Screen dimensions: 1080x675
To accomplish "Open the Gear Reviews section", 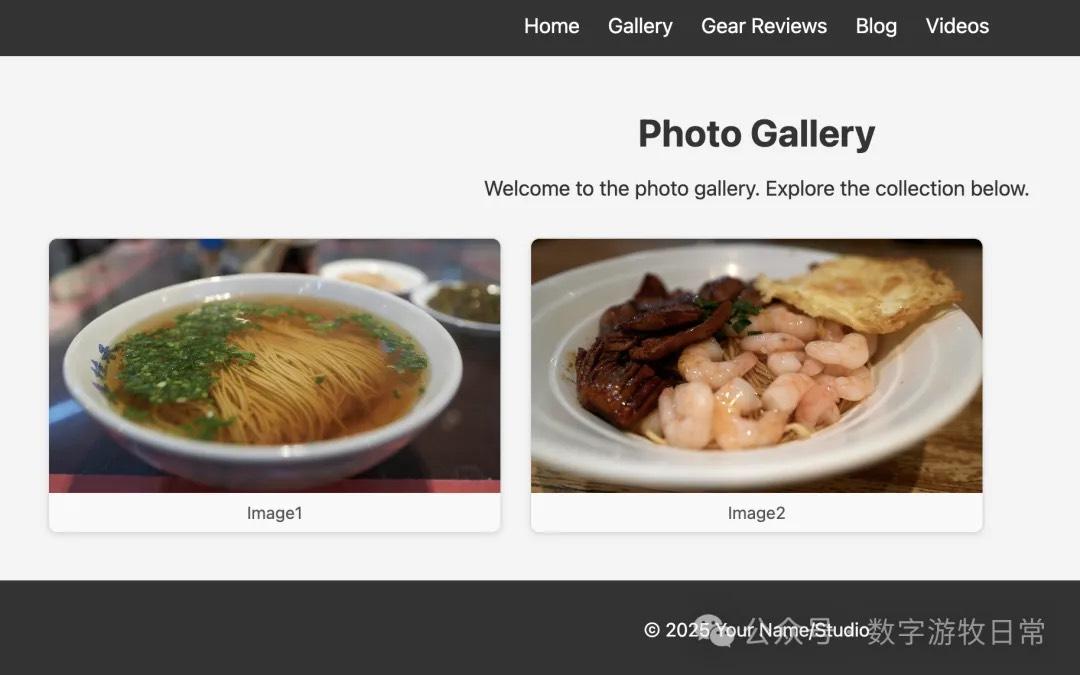I will point(764,26).
